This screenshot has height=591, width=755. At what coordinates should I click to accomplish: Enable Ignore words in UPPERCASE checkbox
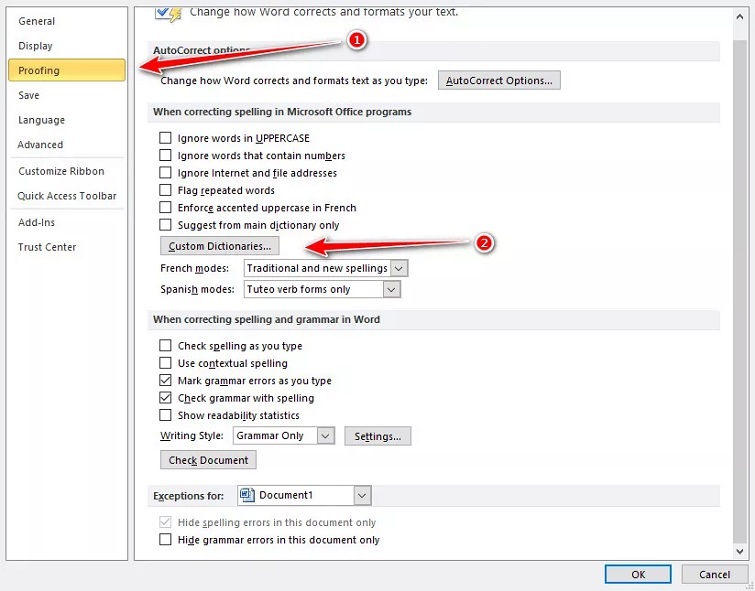click(166, 138)
